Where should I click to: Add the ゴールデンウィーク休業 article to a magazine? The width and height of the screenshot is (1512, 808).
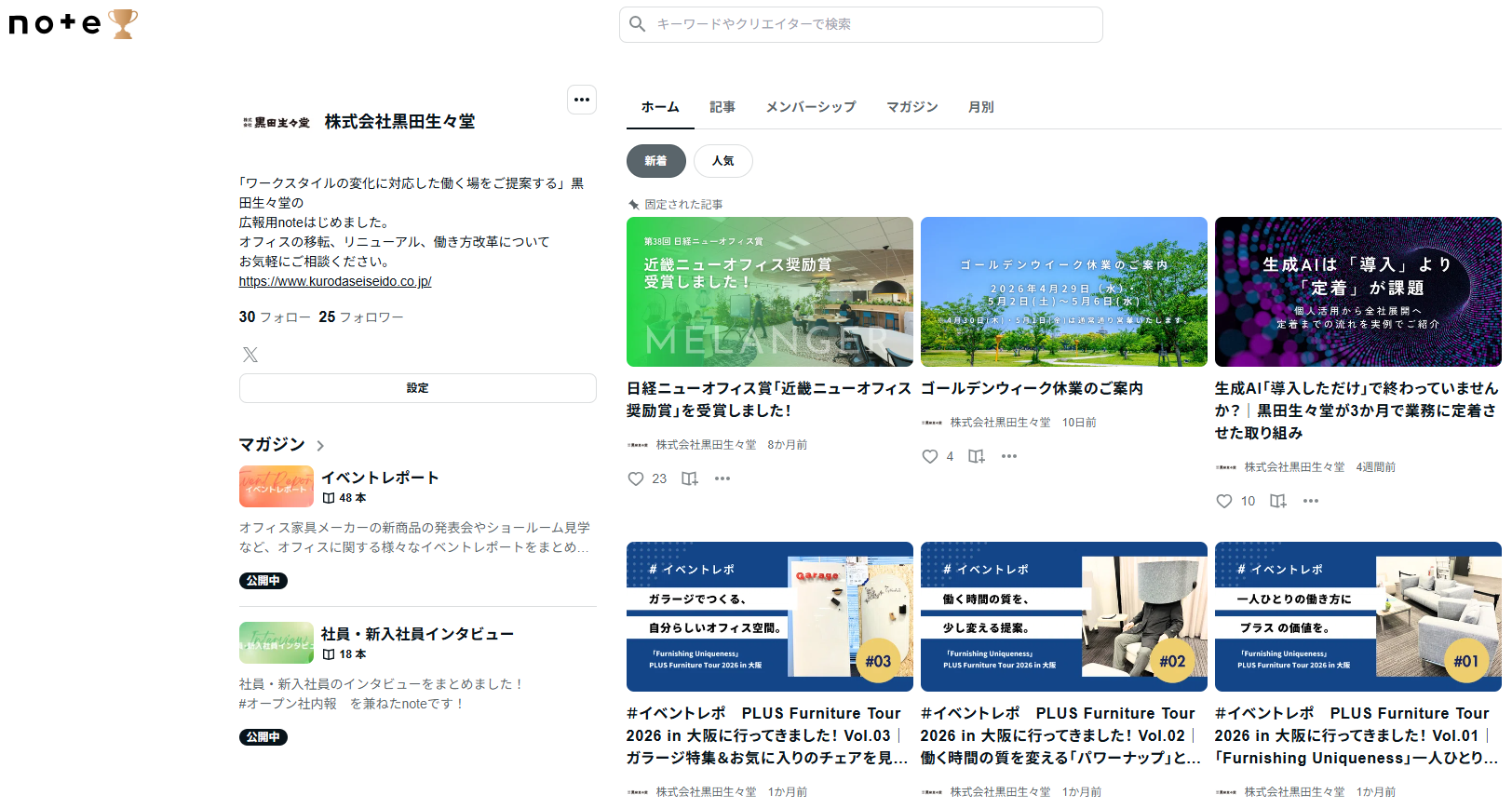(x=977, y=456)
